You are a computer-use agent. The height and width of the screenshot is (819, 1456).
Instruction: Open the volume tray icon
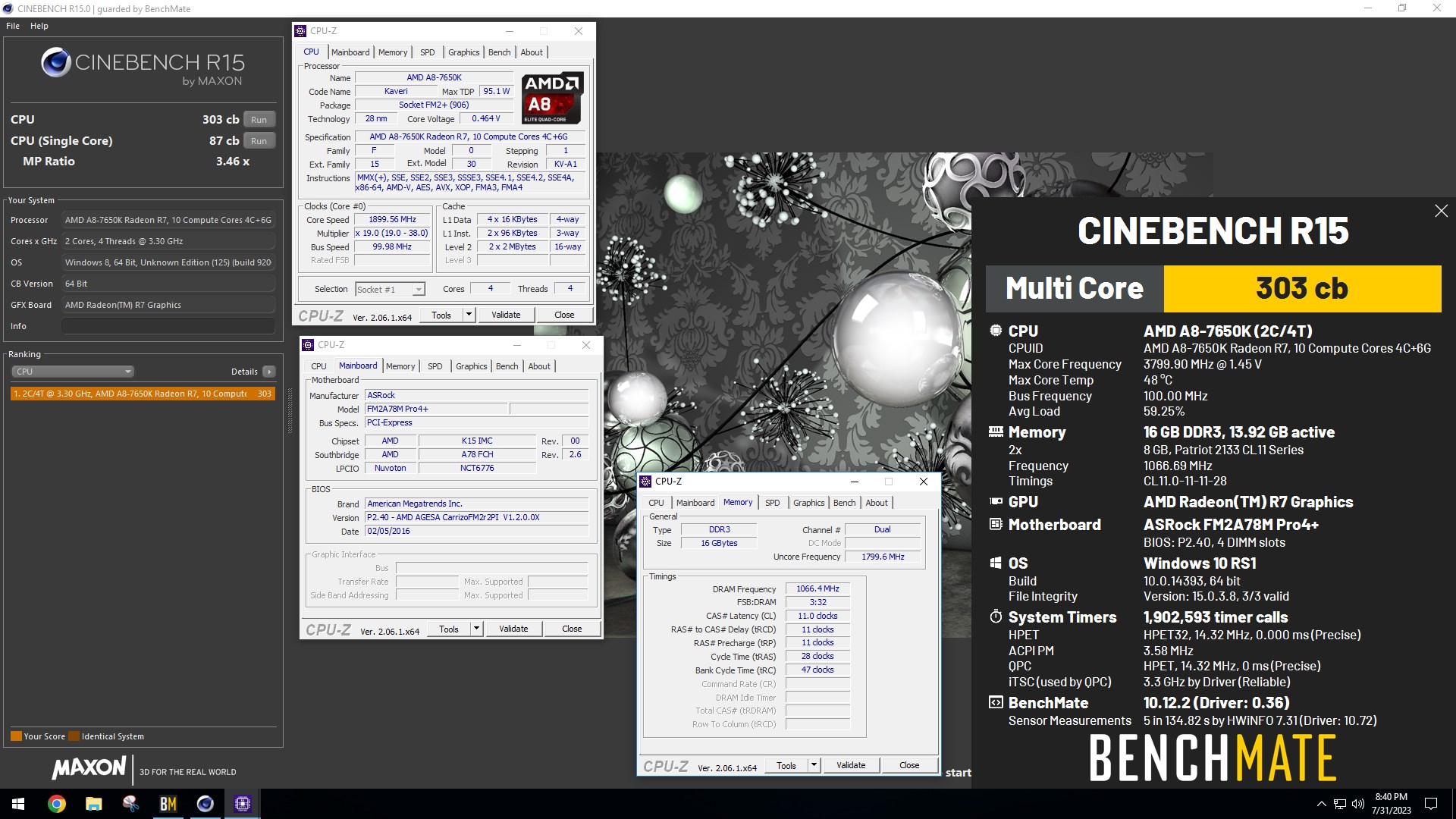(x=1358, y=804)
